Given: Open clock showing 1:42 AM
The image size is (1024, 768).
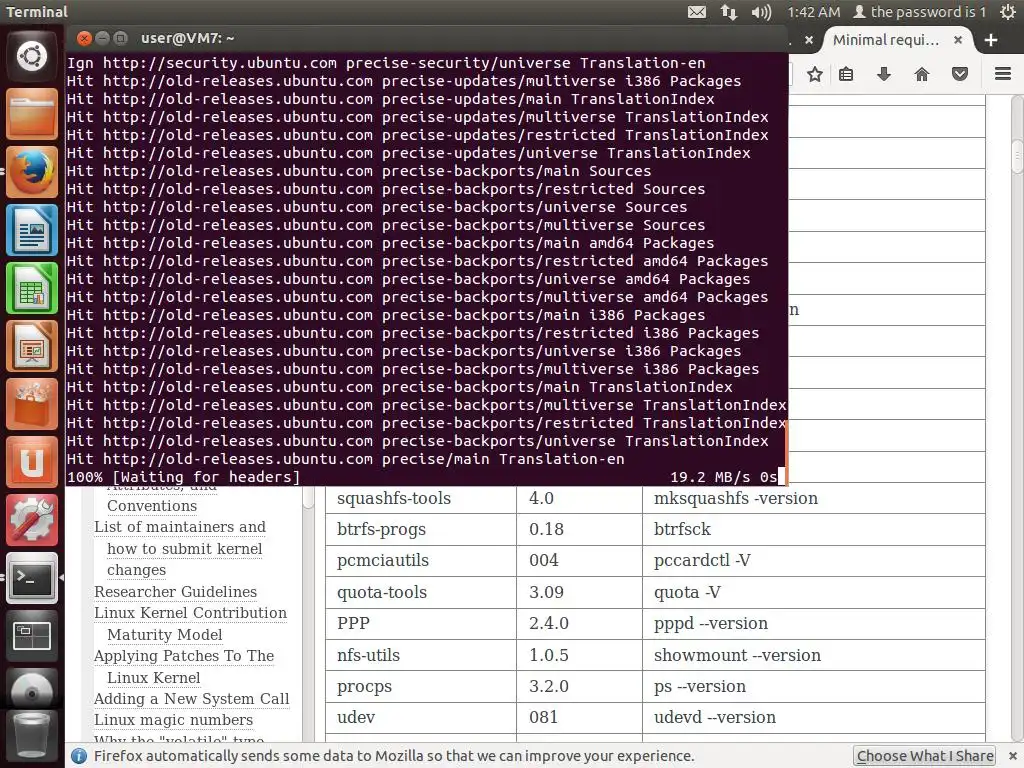Looking at the screenshot, I should (814, 12).
